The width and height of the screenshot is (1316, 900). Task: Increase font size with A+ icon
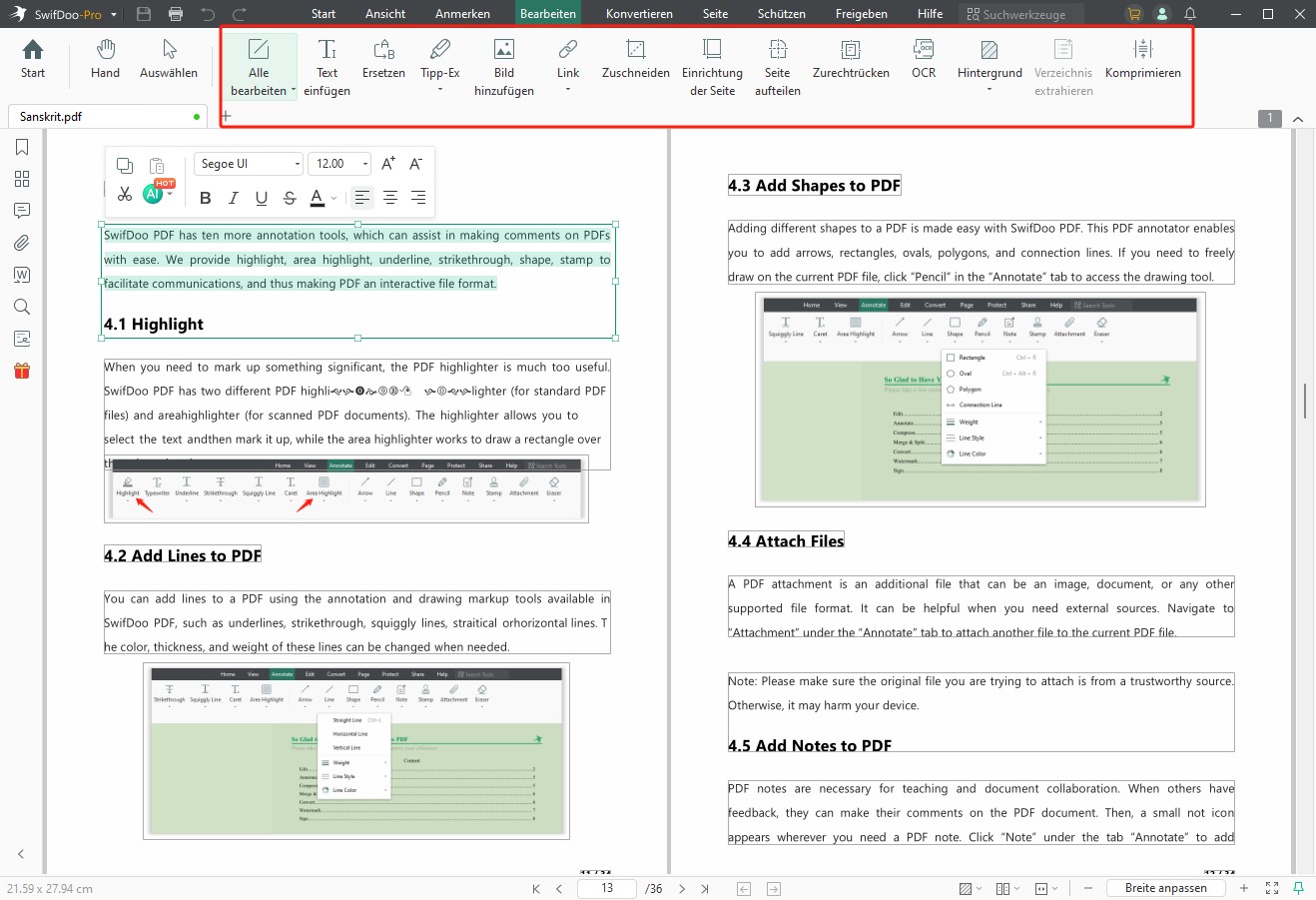tap(388, 164)
